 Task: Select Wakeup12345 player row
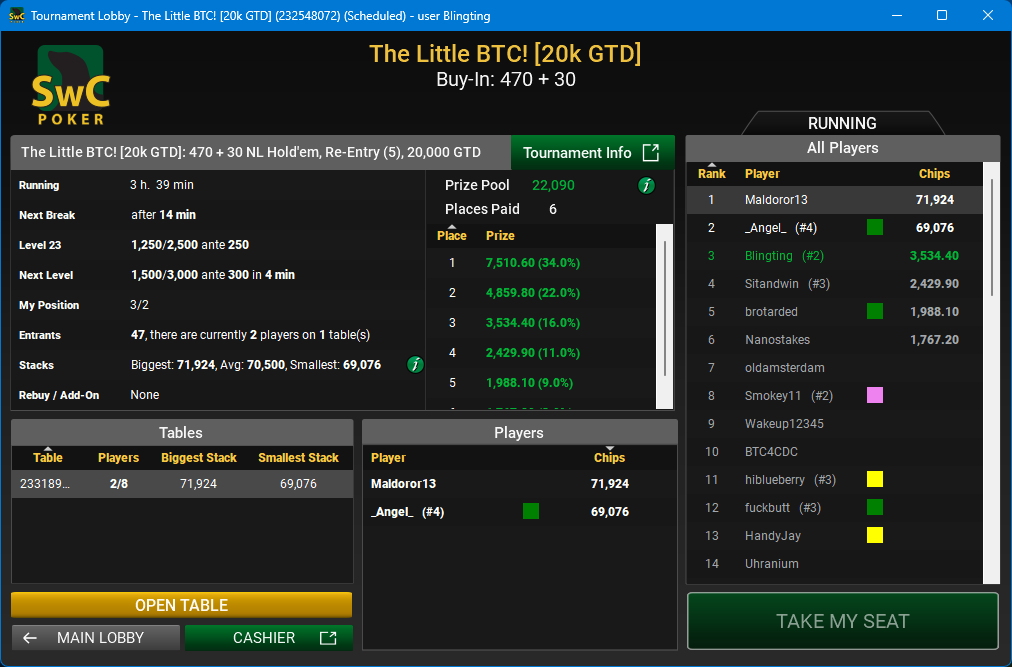point(835,424)
